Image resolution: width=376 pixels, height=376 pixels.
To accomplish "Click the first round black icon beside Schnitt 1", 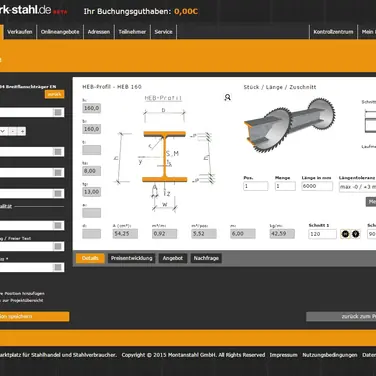I will point(345,234).
